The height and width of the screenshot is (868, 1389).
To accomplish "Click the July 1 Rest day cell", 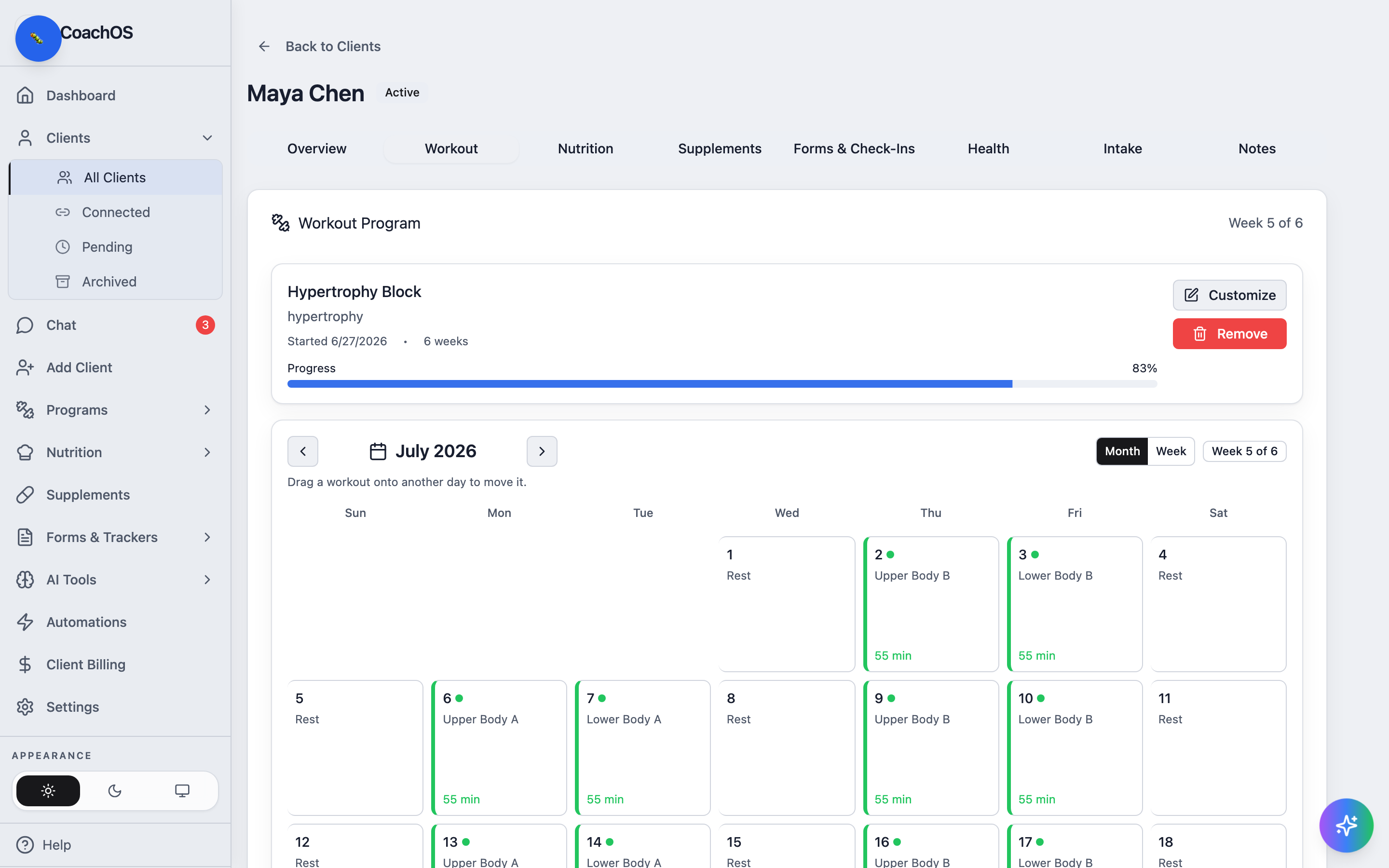I will tap(787, 604).
